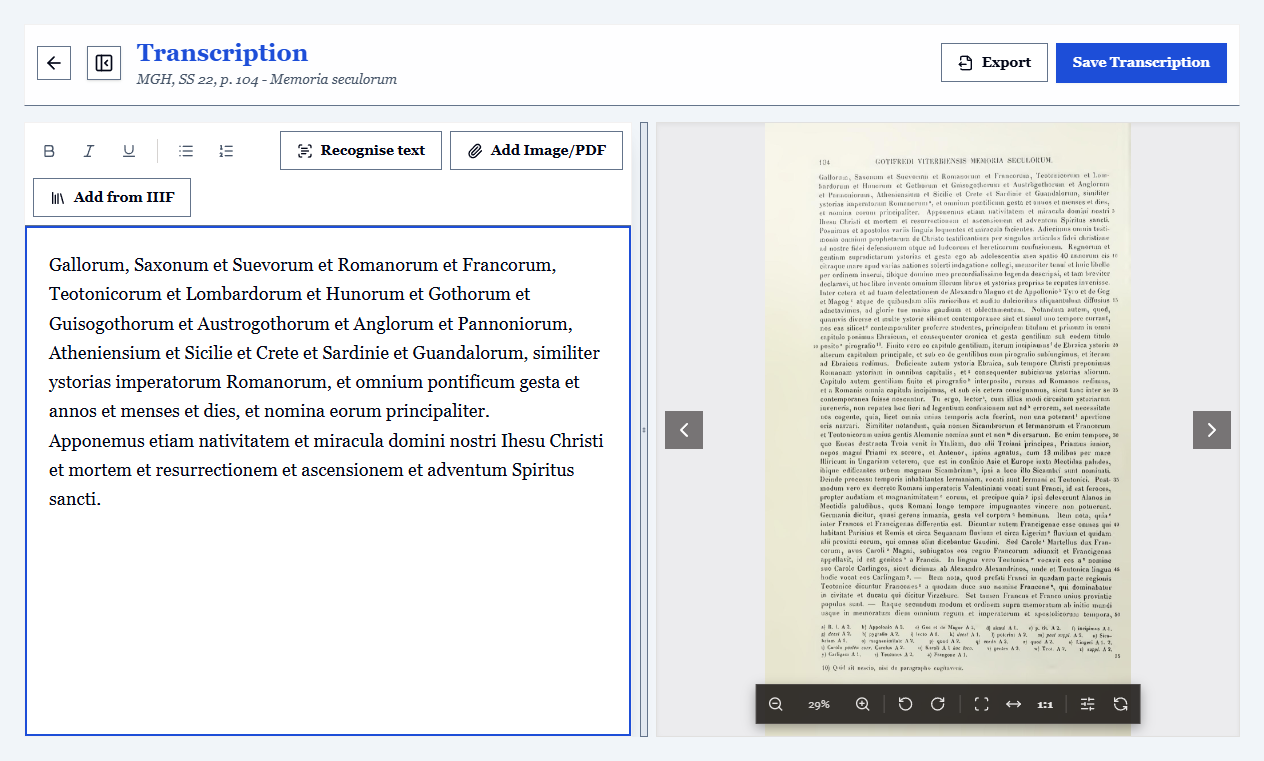Fit image to width with horizontal arrows
1264x761 pixels.
pyautogui.click(x=1013, y=704)
